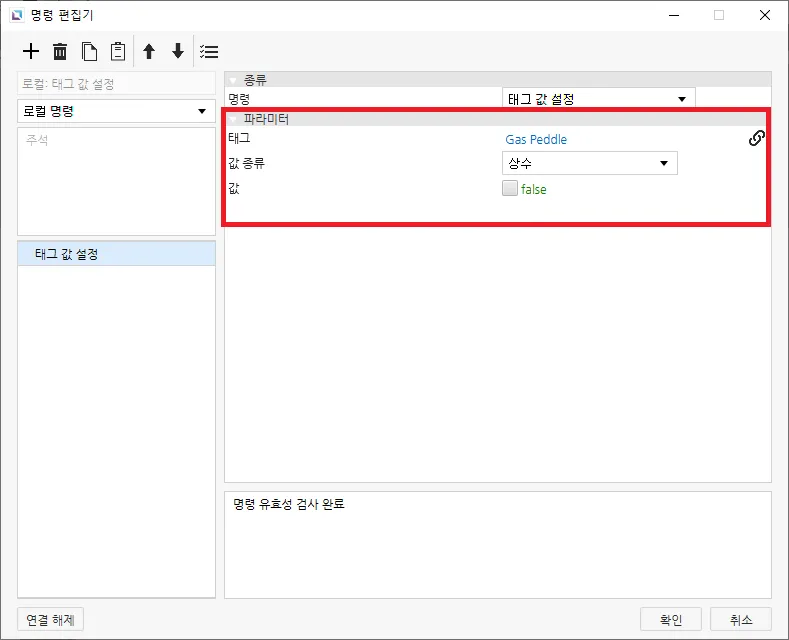789x640 pixels.
Task: Move command down with the down arrow
Action: coord(178,51)
